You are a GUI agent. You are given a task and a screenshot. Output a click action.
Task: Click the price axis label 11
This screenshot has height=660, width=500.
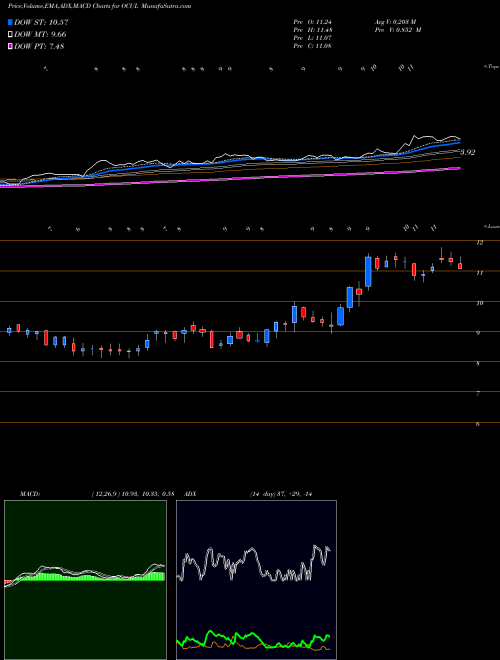tap(479, 273)
